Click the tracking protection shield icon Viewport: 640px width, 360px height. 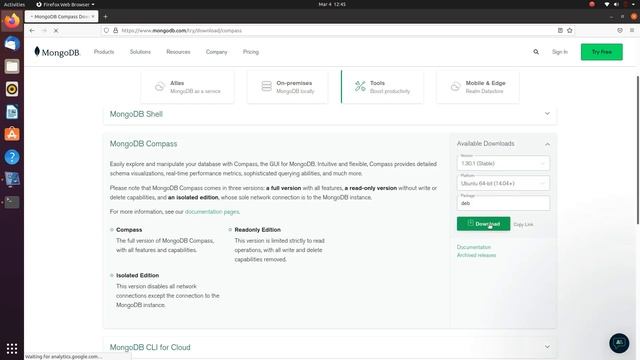point(107,31)
